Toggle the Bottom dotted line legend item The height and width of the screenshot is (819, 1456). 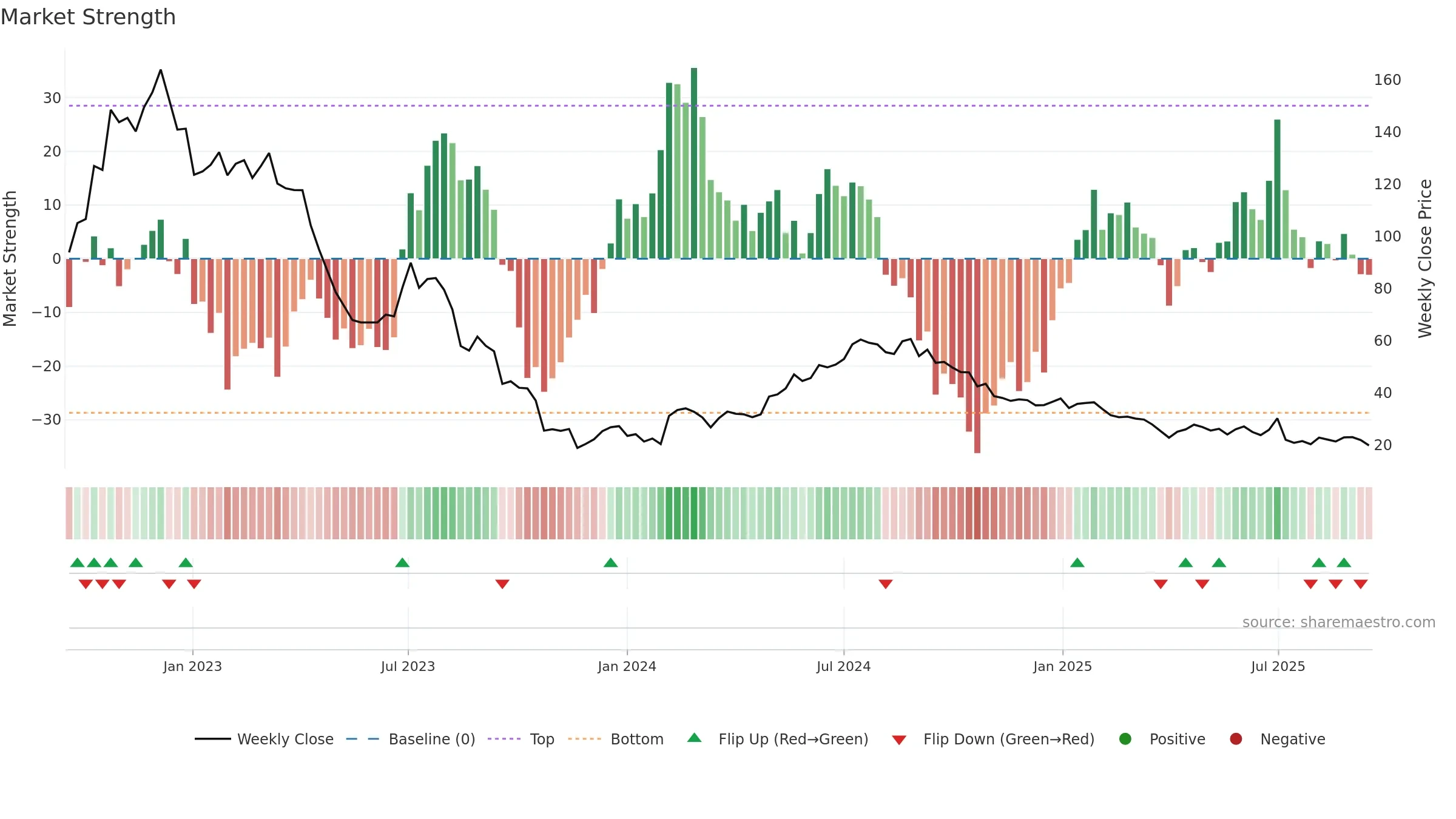click(x=616, y=739)
